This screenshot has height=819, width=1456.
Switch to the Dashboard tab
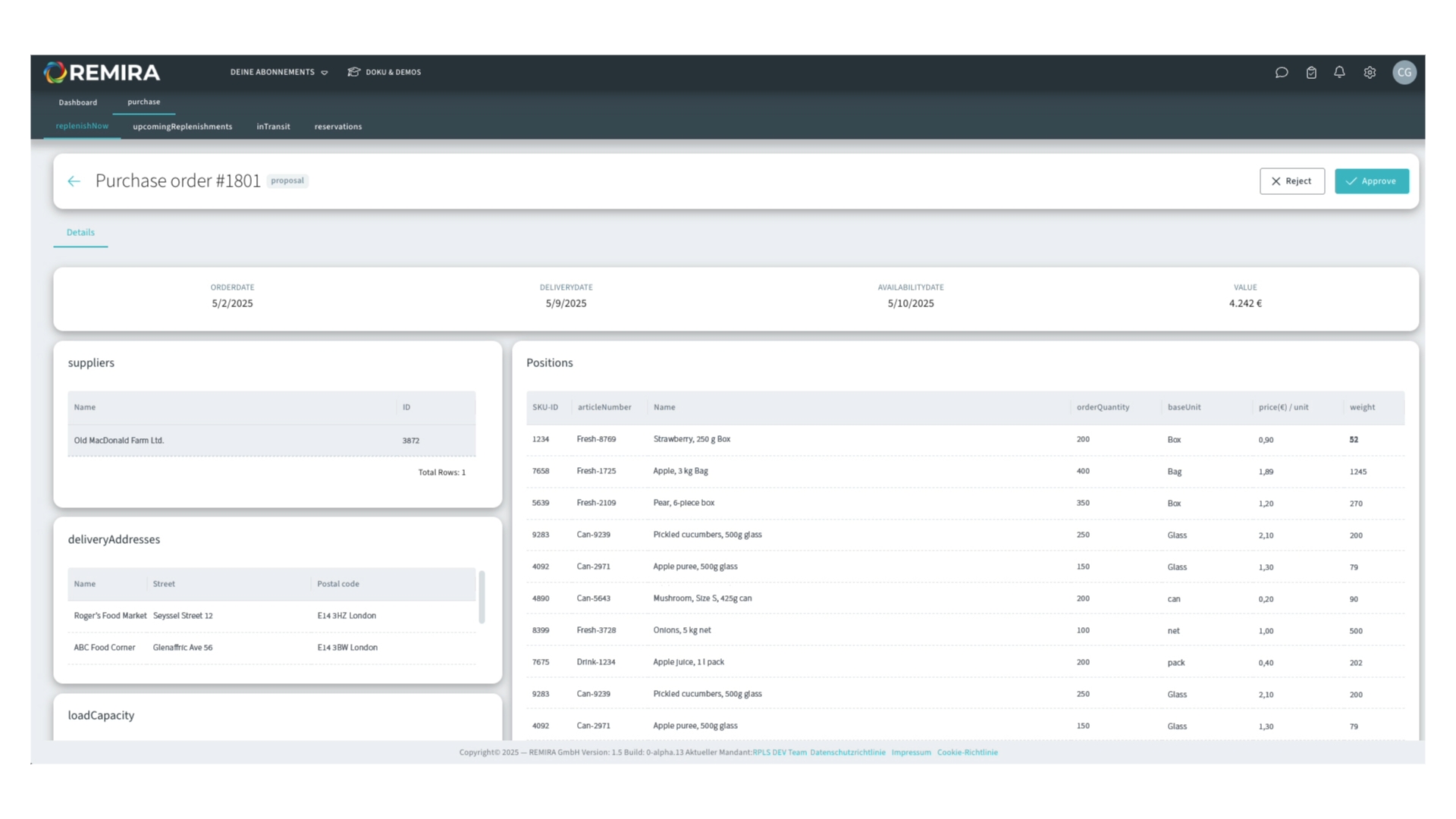(x=78, y=102)
